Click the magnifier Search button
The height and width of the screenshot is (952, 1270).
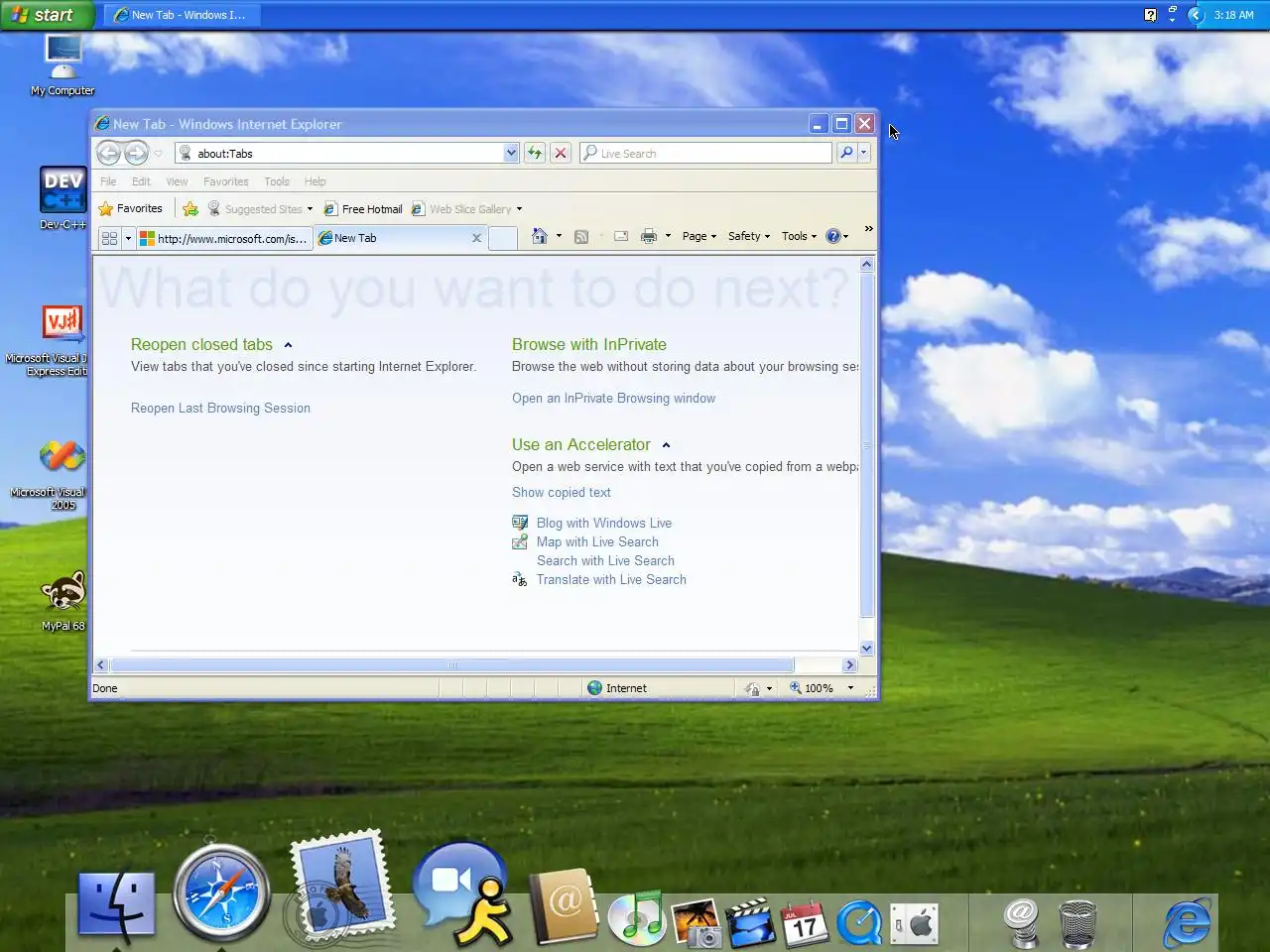[x=846, y=153]
